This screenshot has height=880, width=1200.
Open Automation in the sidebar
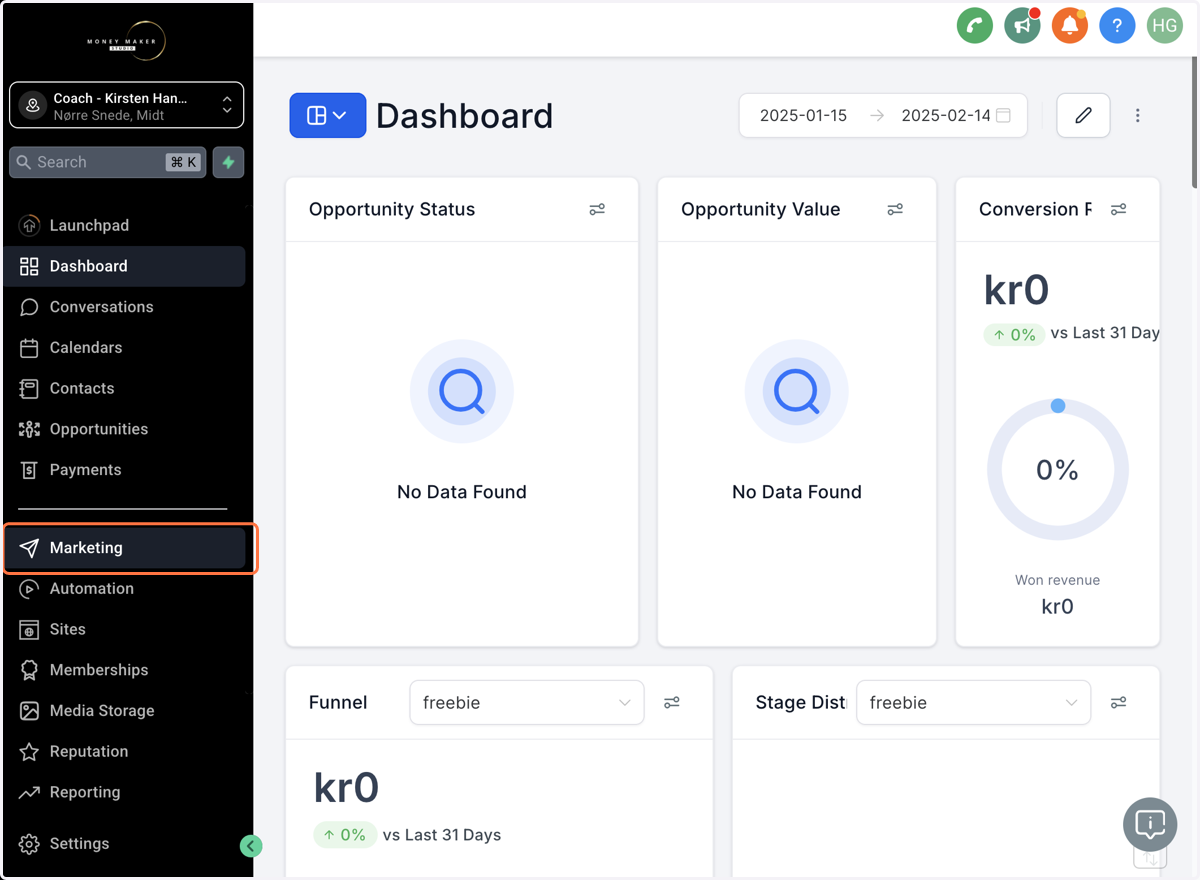[x=126, y=589]
